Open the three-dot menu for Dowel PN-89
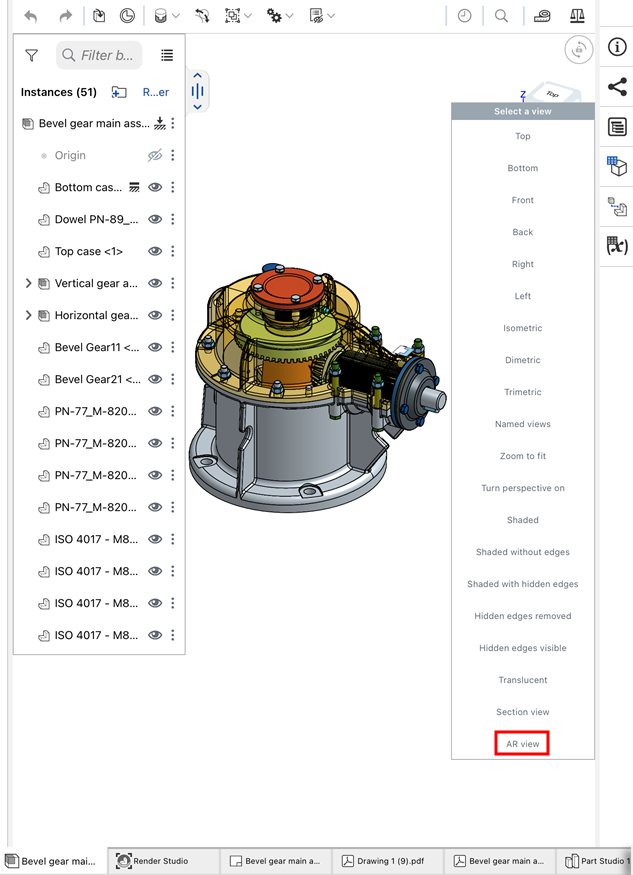 [173, 219]
